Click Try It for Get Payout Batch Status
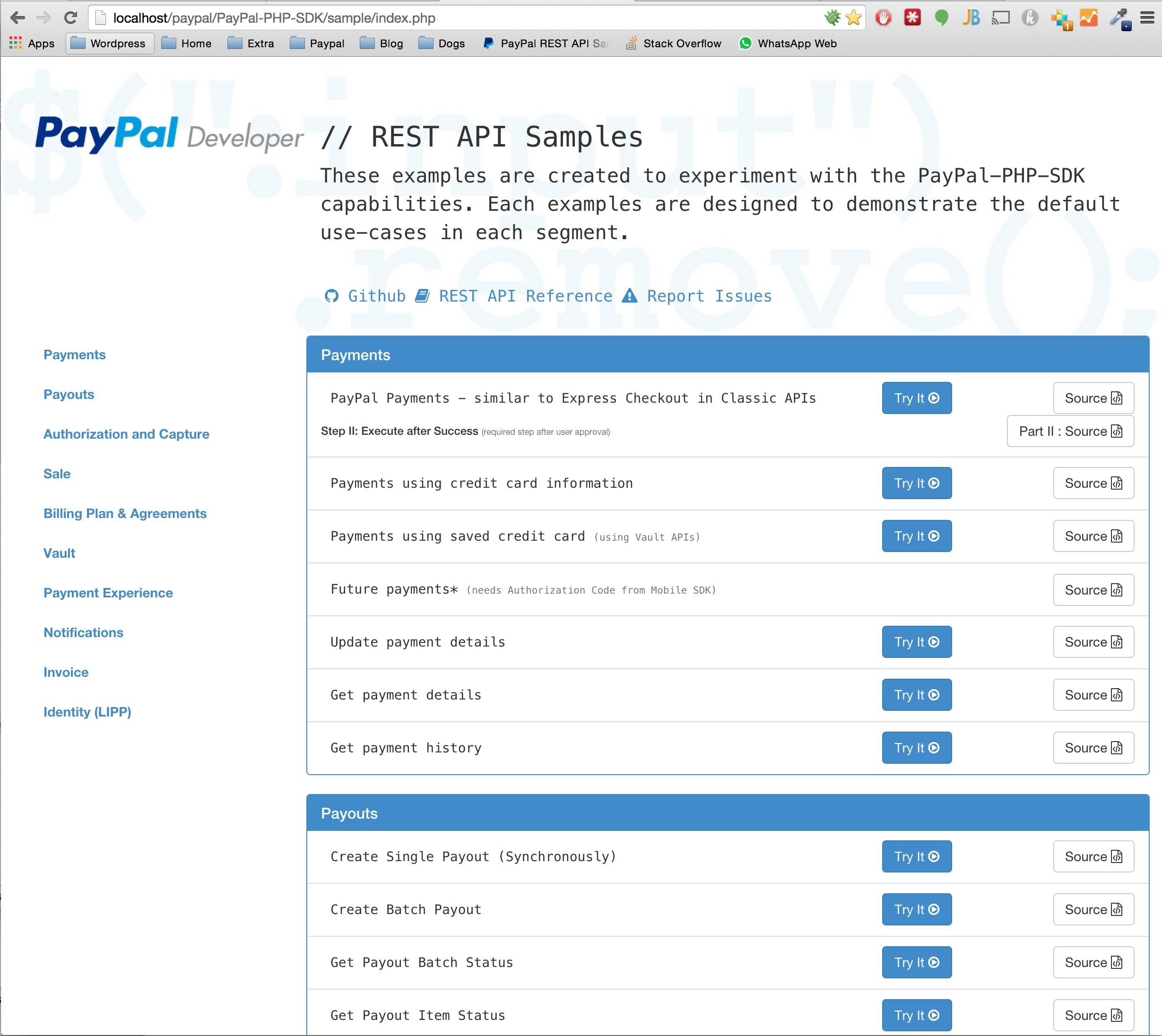 [915, 961]
